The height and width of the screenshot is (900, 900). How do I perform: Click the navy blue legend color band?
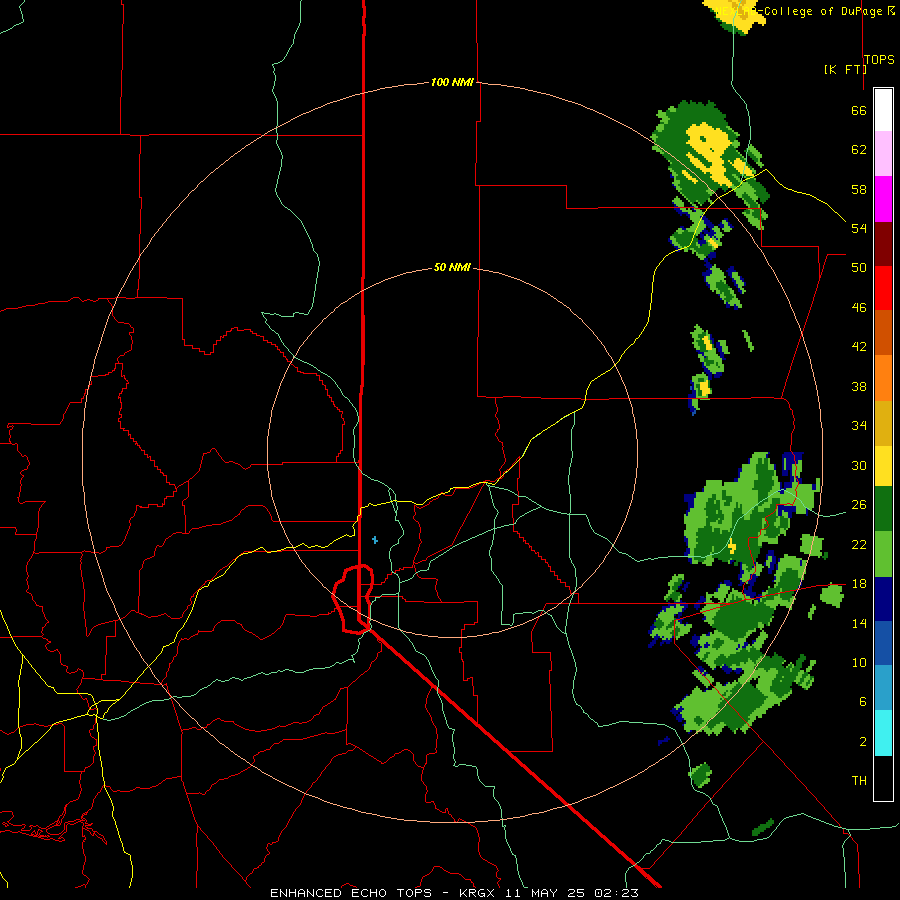tap(883, 599)
